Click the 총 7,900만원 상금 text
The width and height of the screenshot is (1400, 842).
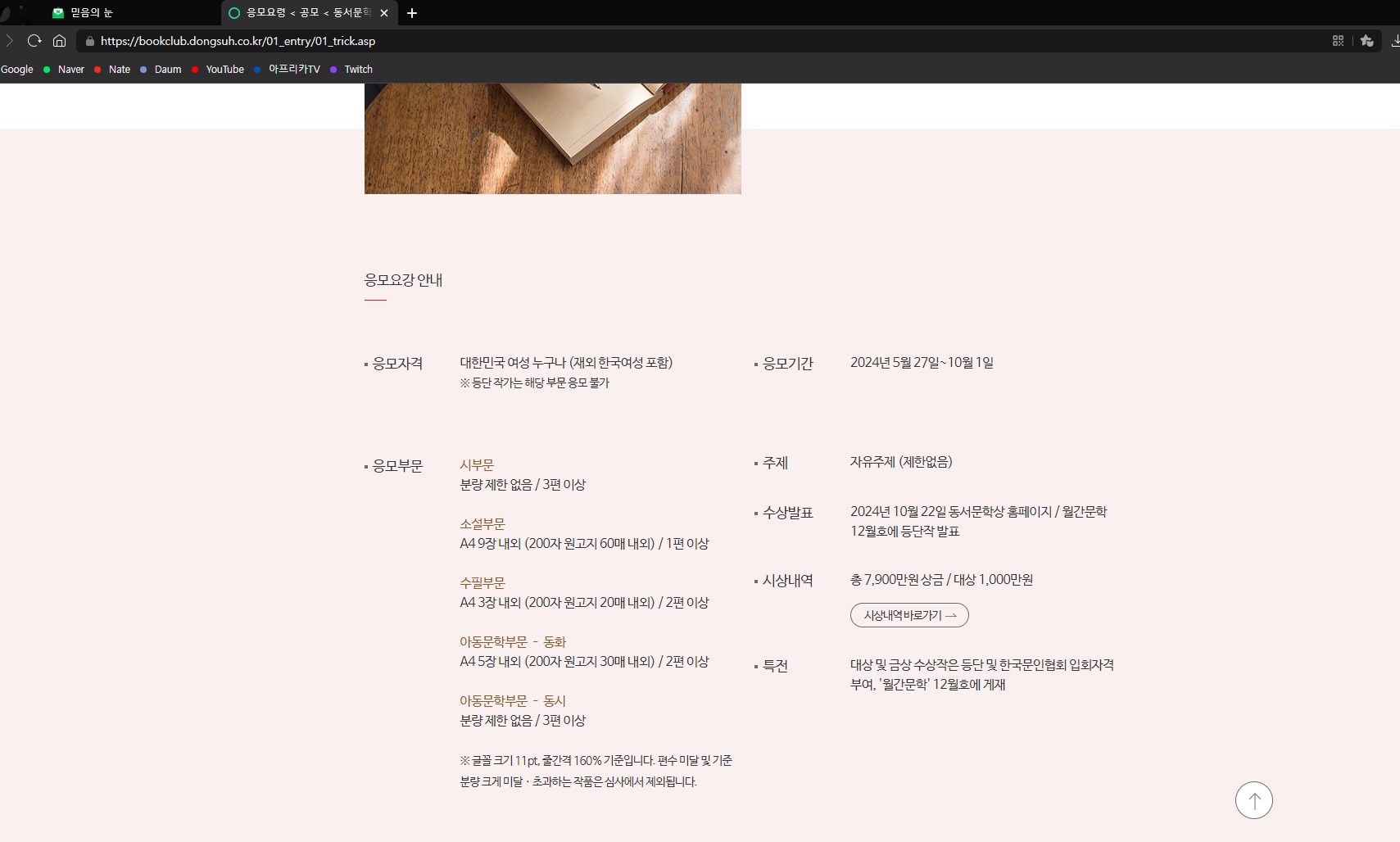[x=897, y=580]
